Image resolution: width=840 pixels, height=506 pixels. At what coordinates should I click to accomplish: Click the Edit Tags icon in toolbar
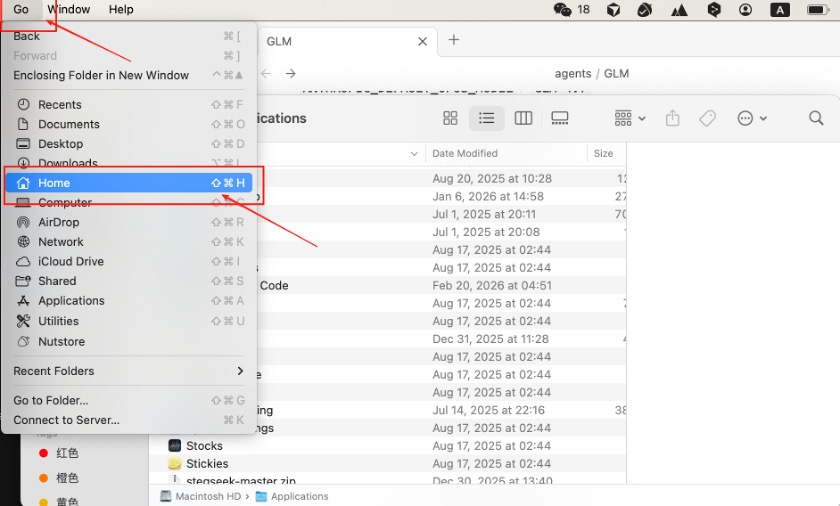pos(707,118)
